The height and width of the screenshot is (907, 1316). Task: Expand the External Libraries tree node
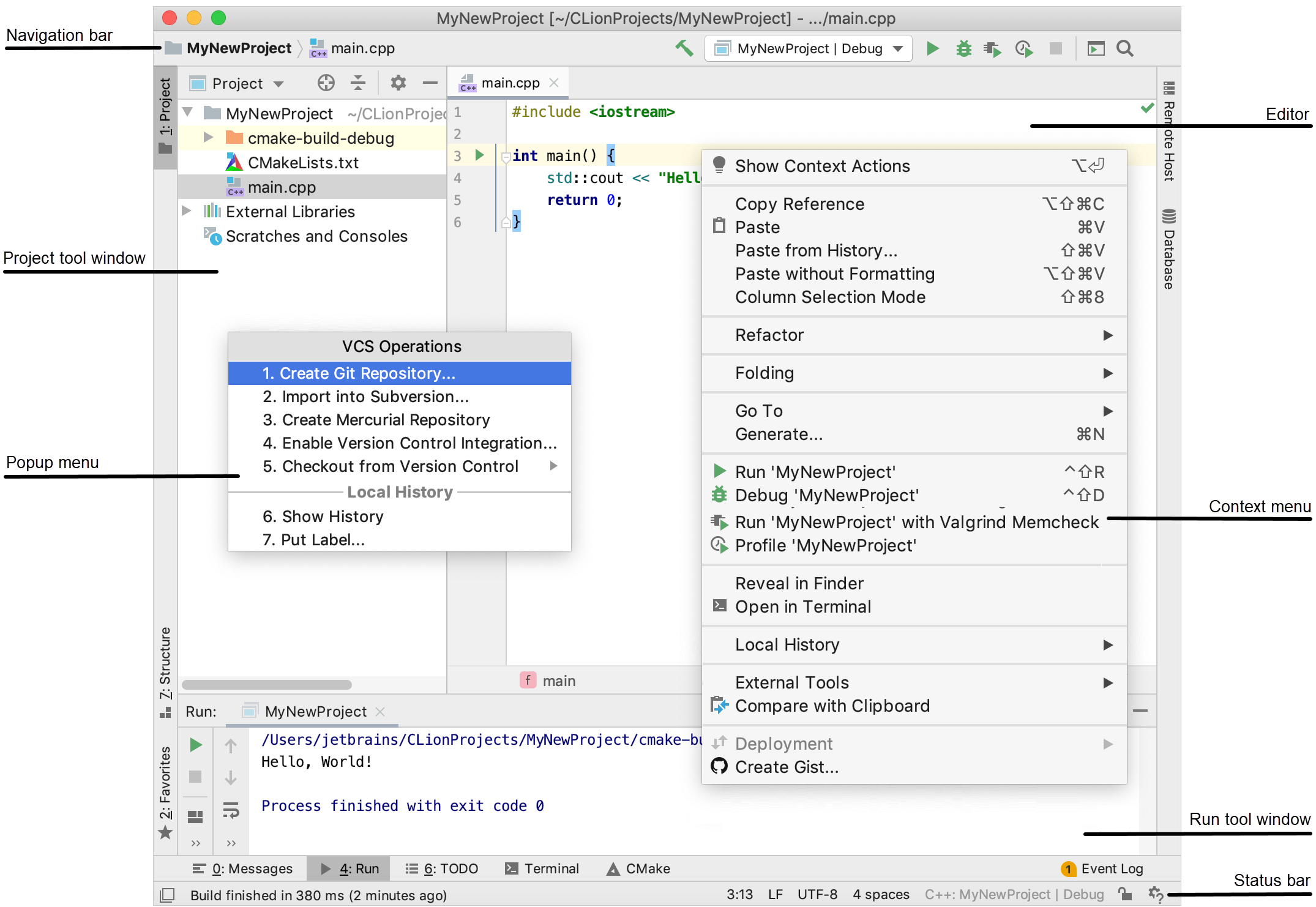point(187,211)
